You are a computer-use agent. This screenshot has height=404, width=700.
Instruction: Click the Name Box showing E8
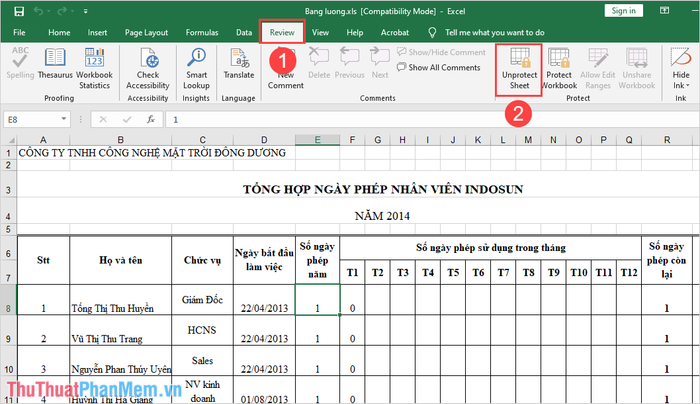coord(32,120)
